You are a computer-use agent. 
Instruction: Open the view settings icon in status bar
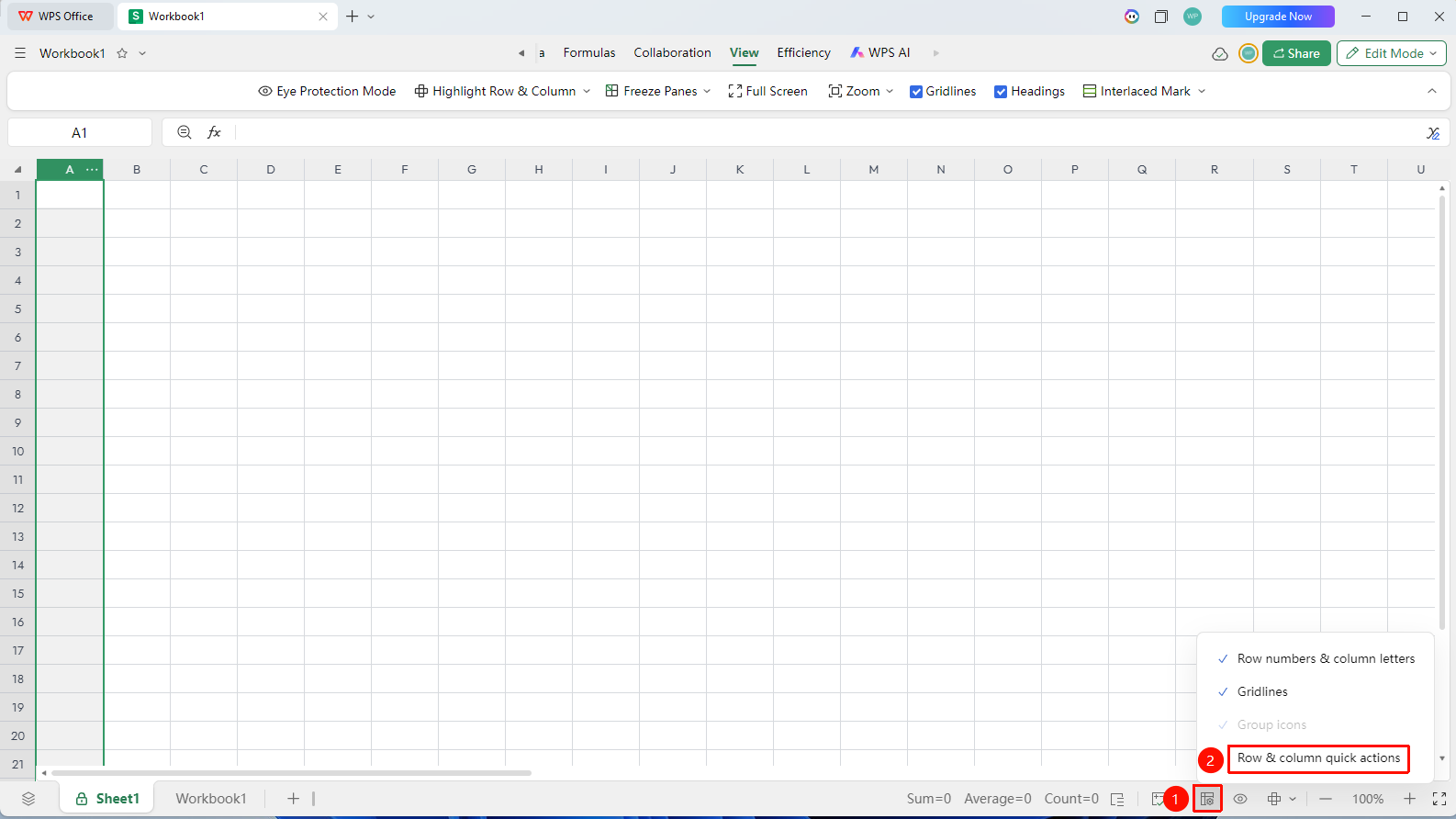(x=1207, y=799)
